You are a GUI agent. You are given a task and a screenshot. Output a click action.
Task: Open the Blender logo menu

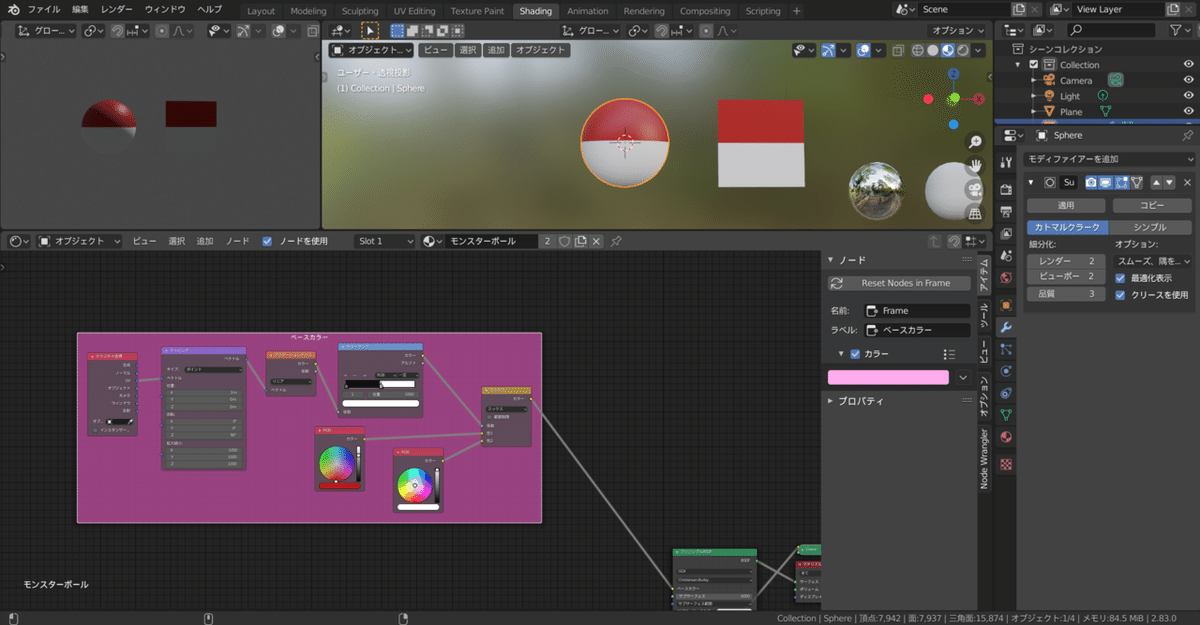pos(13,10)
